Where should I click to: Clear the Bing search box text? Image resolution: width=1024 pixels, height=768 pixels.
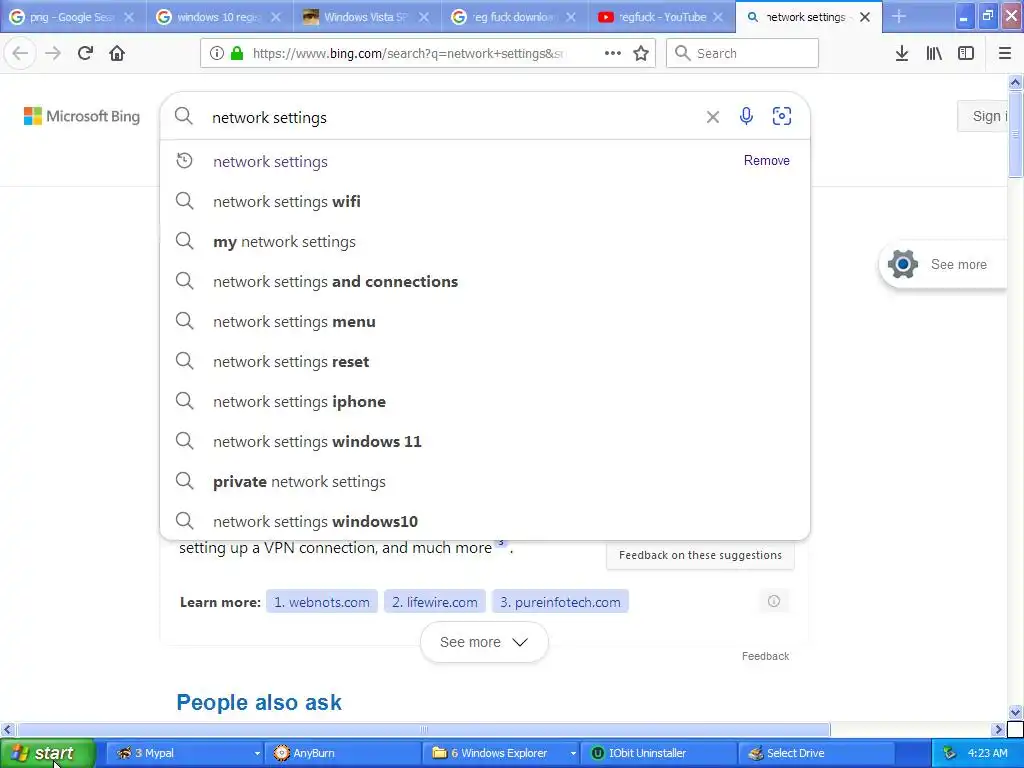[x=712, y=117]
